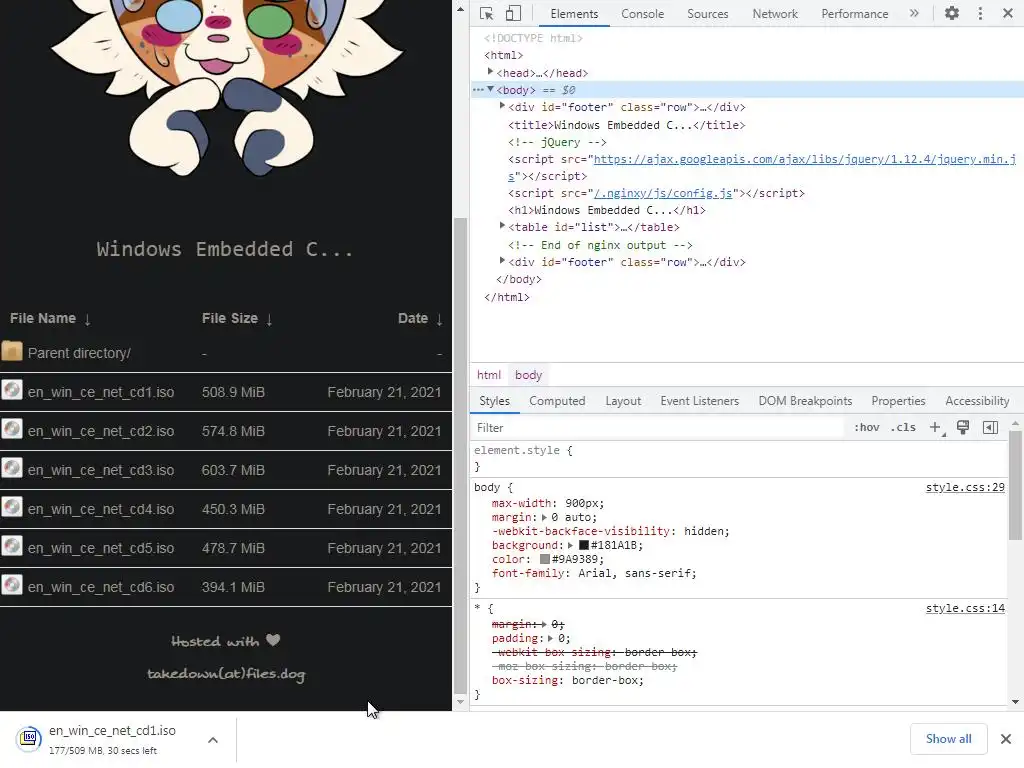
Task: Toggle the :hov element state panel
Action: 867,428
